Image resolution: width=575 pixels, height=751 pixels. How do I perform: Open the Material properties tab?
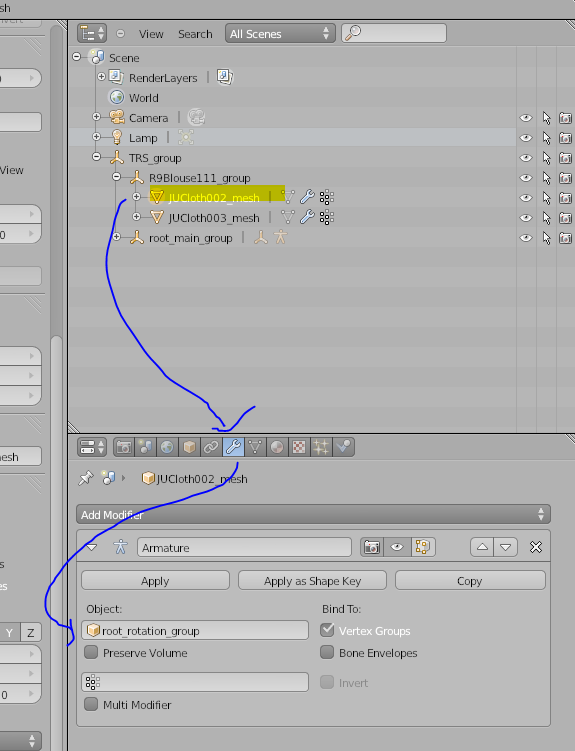[x=277, y=447]
